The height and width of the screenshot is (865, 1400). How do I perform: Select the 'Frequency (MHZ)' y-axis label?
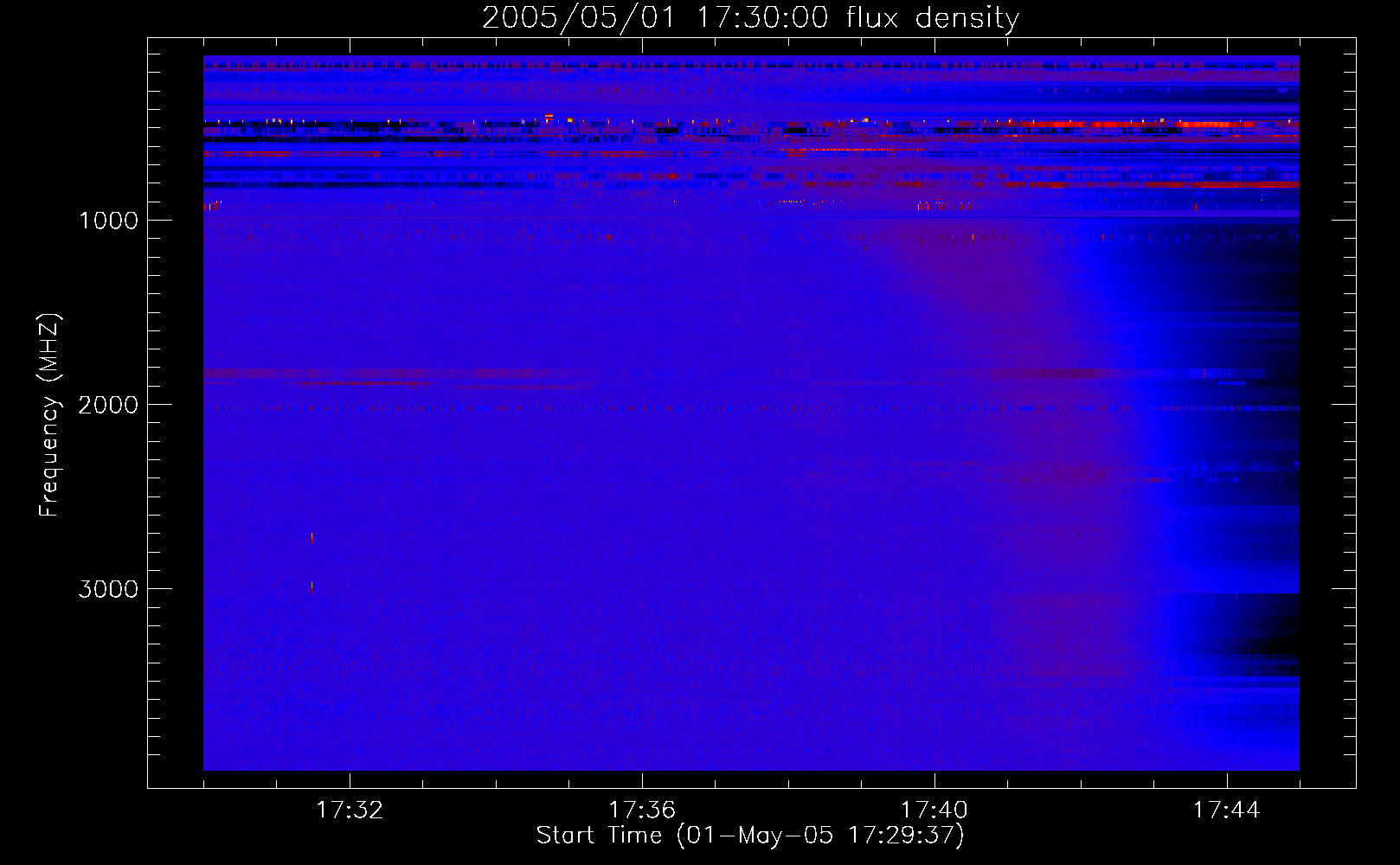(49, 415)
